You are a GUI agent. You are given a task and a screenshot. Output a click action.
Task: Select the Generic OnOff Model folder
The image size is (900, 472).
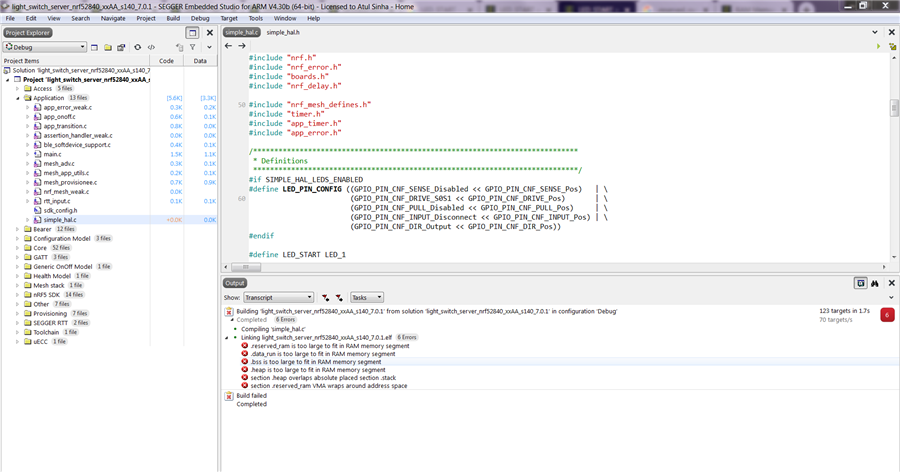[x=63, y=266]
